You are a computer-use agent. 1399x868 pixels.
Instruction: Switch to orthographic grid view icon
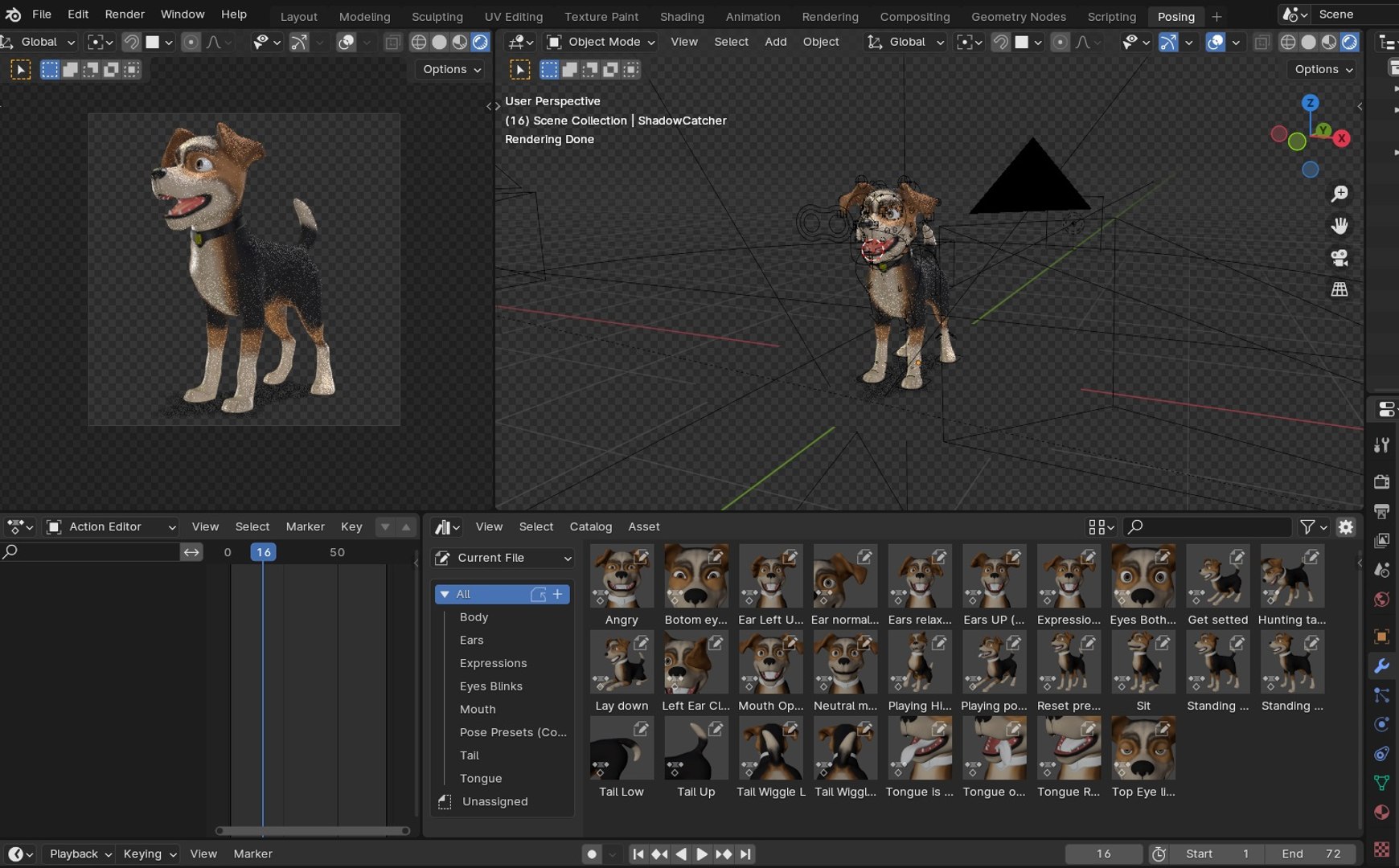1340,289
